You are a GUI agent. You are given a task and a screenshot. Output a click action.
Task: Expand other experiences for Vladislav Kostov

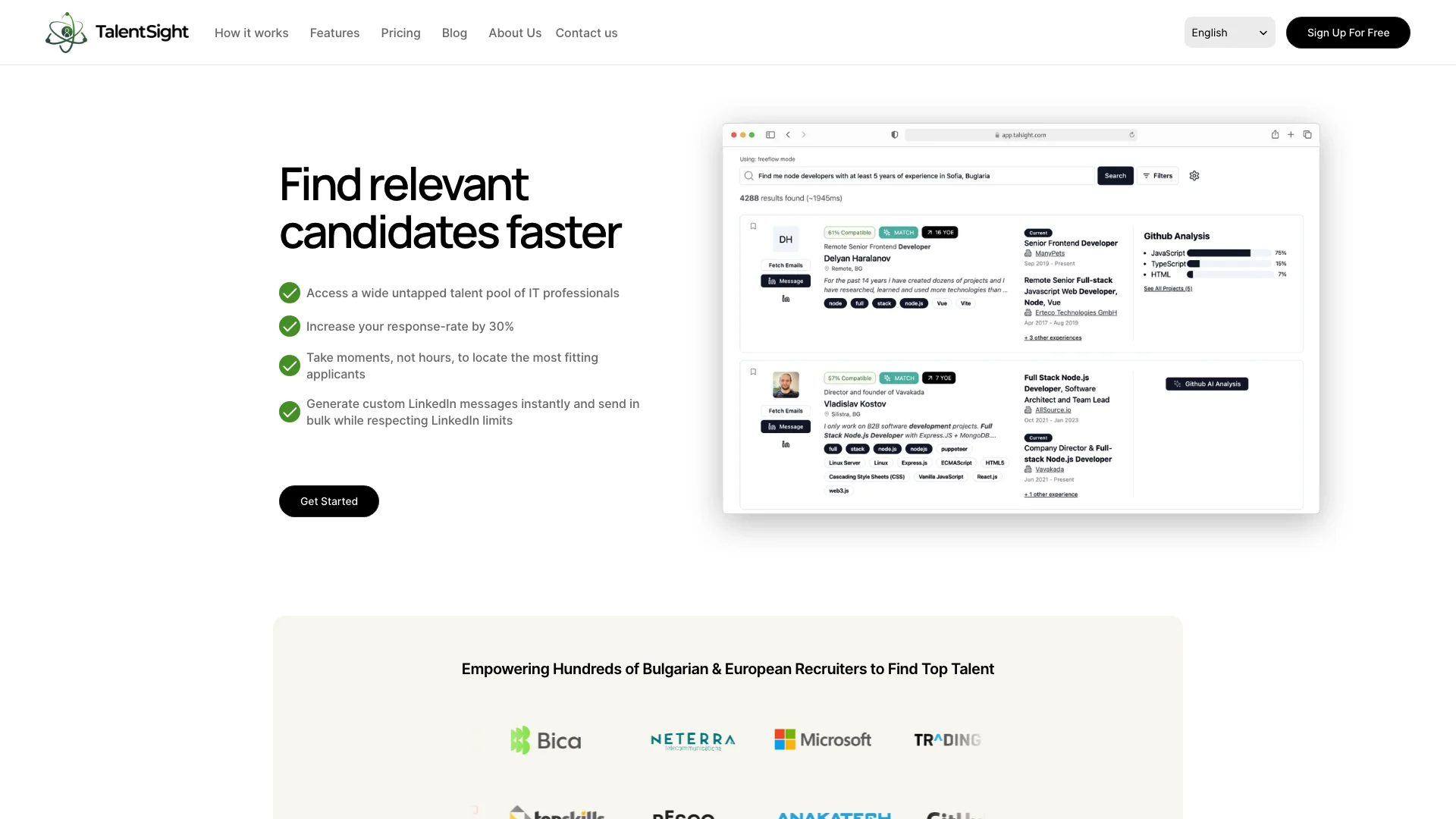1050,494
